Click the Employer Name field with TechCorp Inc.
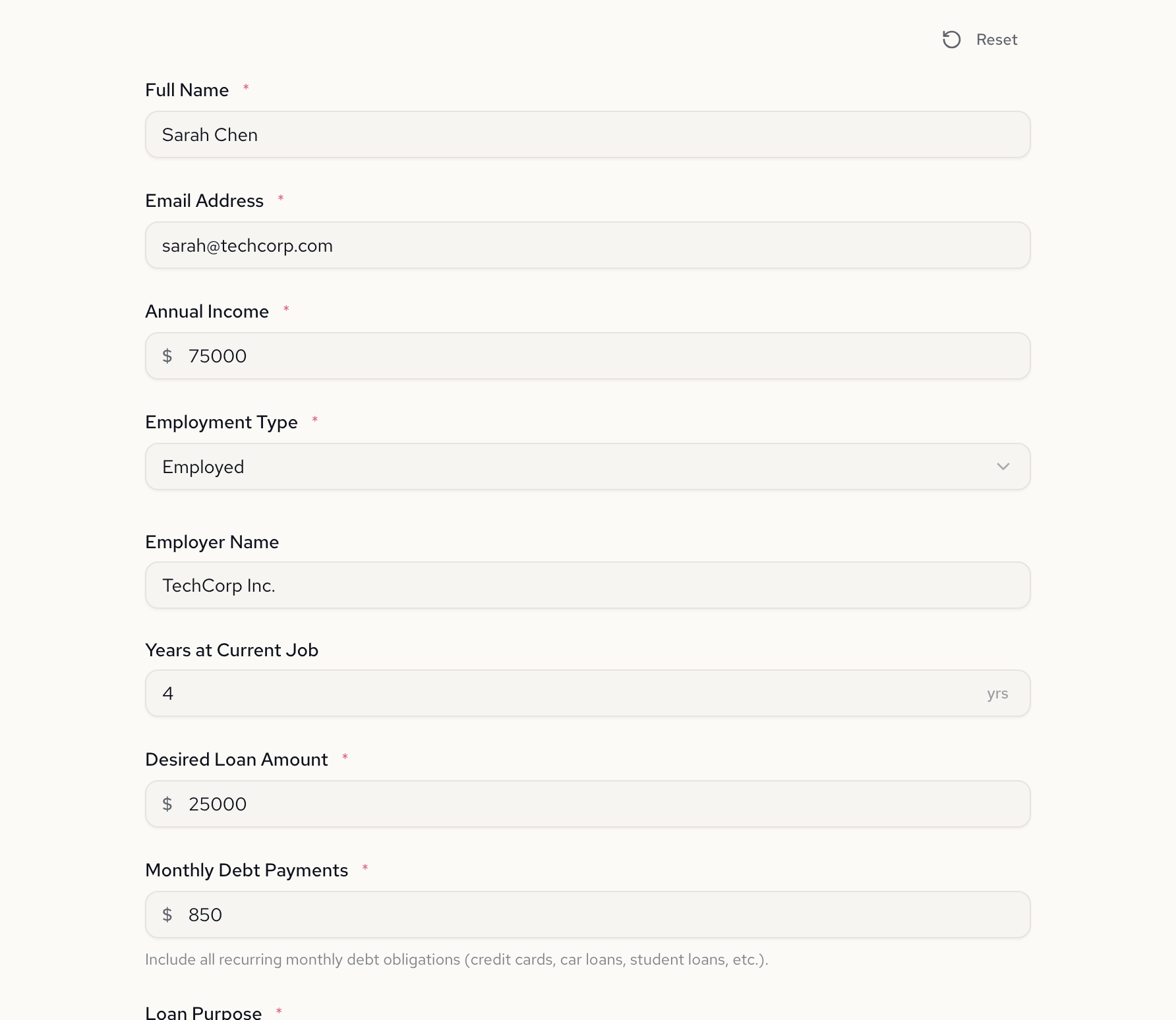This screenshot has height=1020, width=1176. coord(587,585)
